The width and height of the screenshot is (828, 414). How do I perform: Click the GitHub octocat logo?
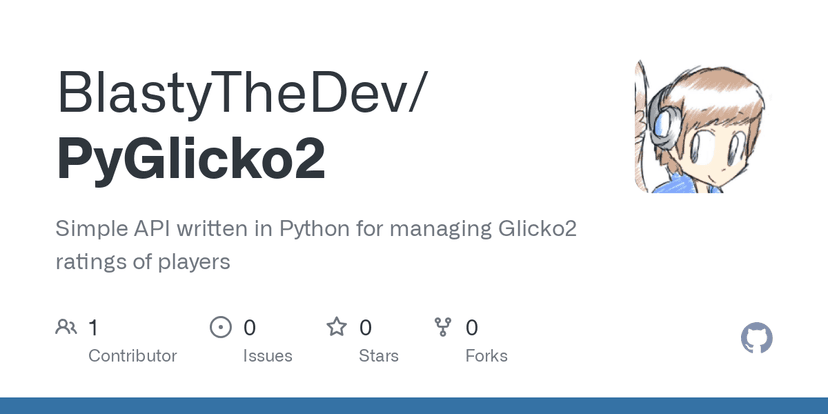(757, 338)
